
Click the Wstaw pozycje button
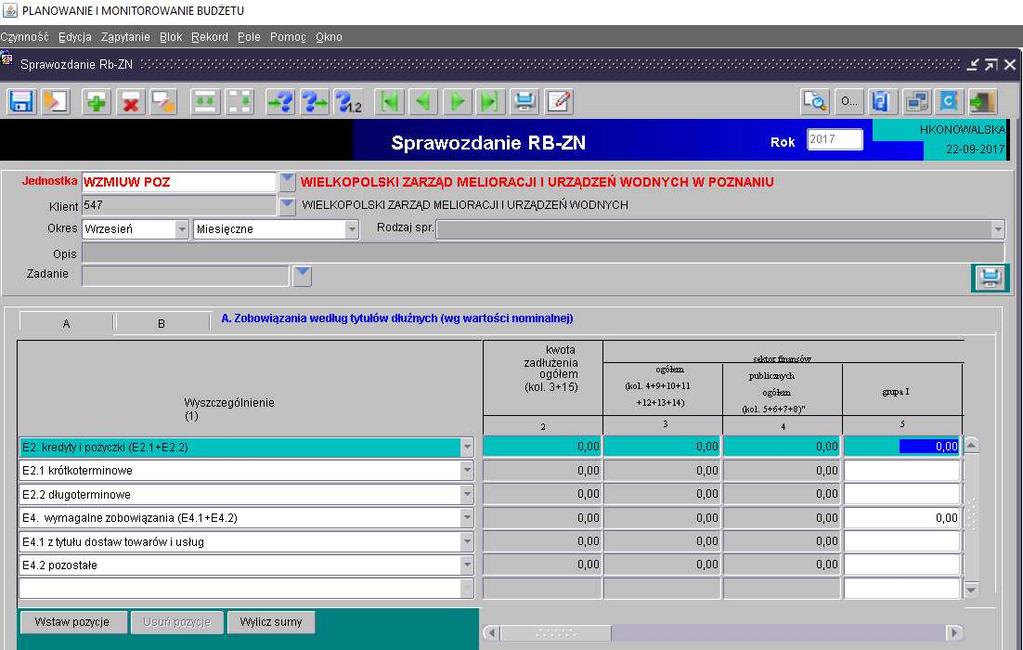[72, 622]
